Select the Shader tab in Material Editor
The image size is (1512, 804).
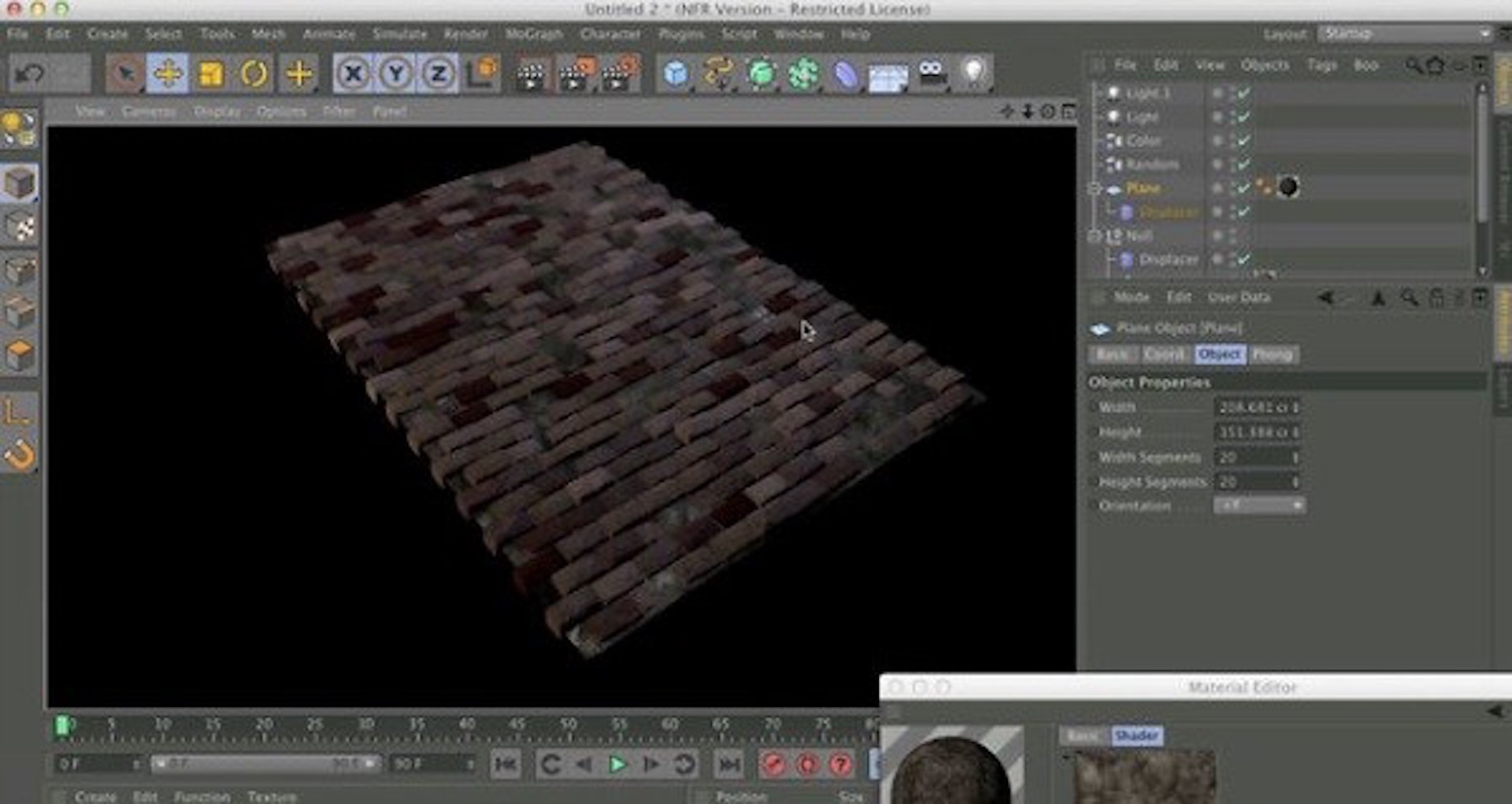pyautogui.click(x=1137, y=735)
